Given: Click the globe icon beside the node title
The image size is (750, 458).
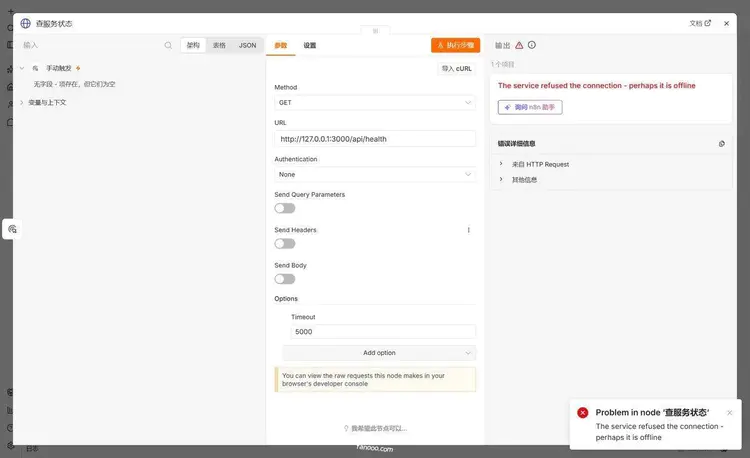Looking at the screenshot, I should tap(25, 23).
